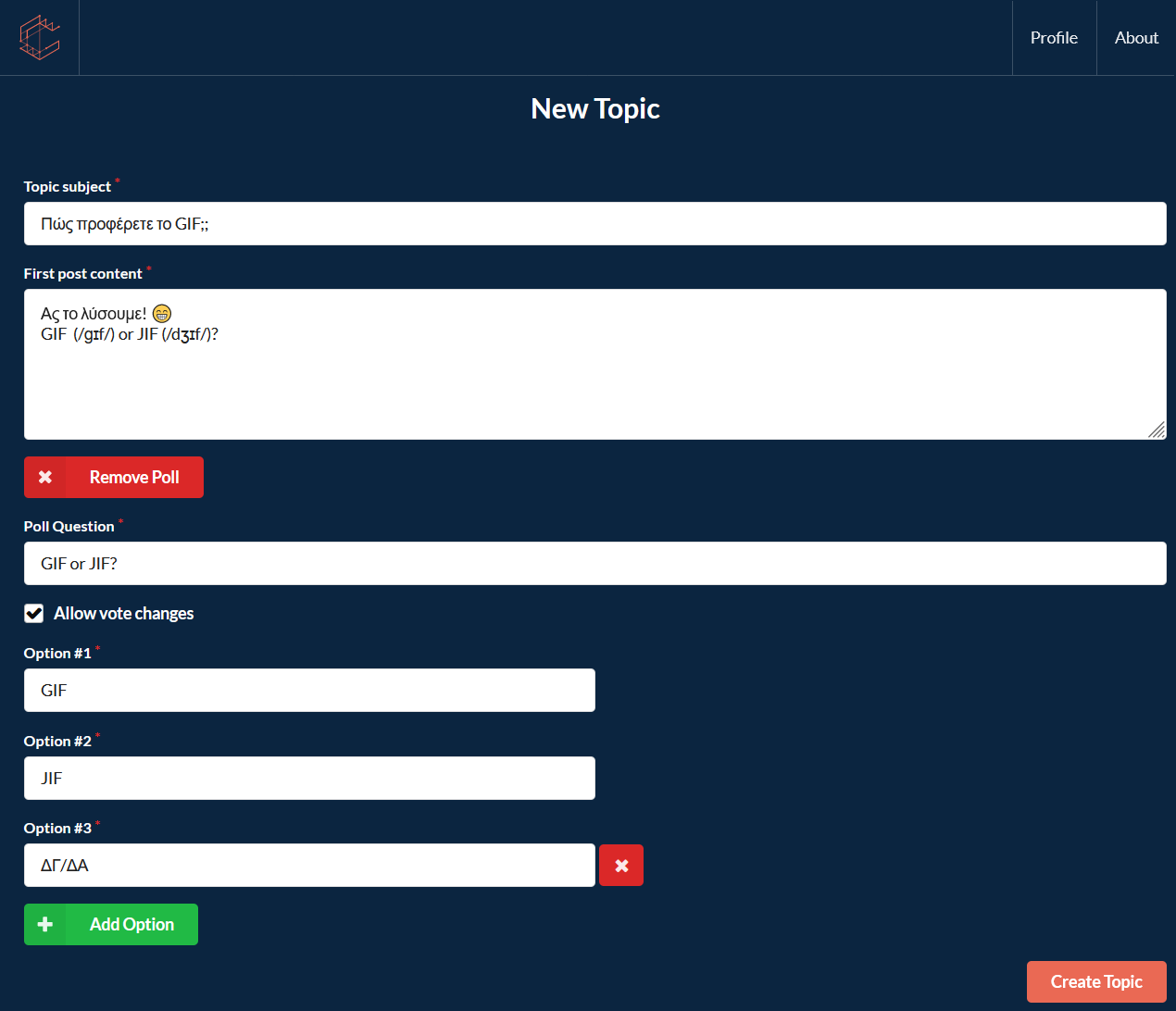Open the Profile page
The width and height of the screenshot is (1176, 1011).
[1054, 38]
